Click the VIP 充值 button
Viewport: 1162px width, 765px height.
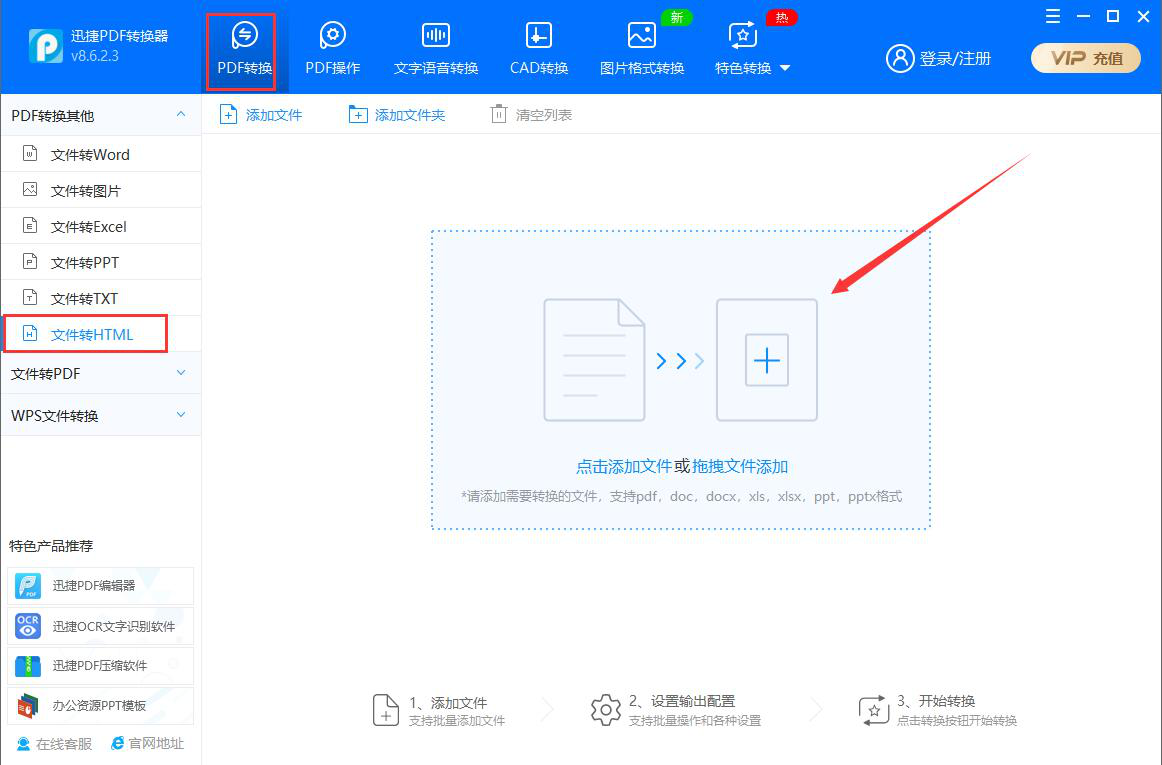(x=1086, y=58)
